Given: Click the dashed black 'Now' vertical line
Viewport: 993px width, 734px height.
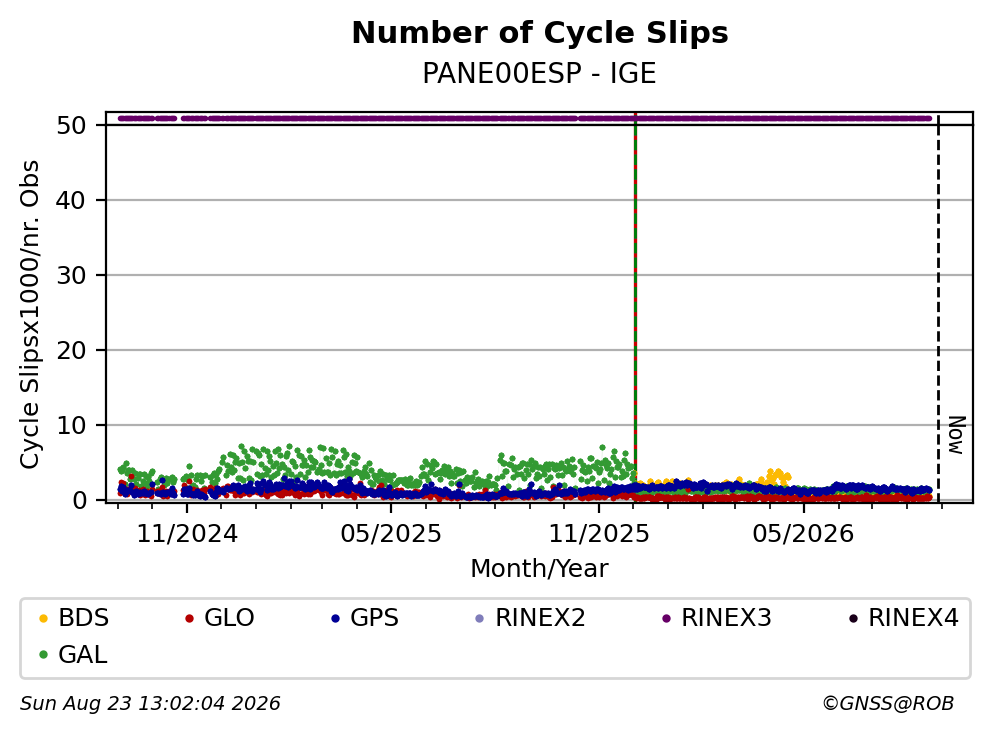Looking at the screenshot, I should pyautogui.click(x=938, y=307).
